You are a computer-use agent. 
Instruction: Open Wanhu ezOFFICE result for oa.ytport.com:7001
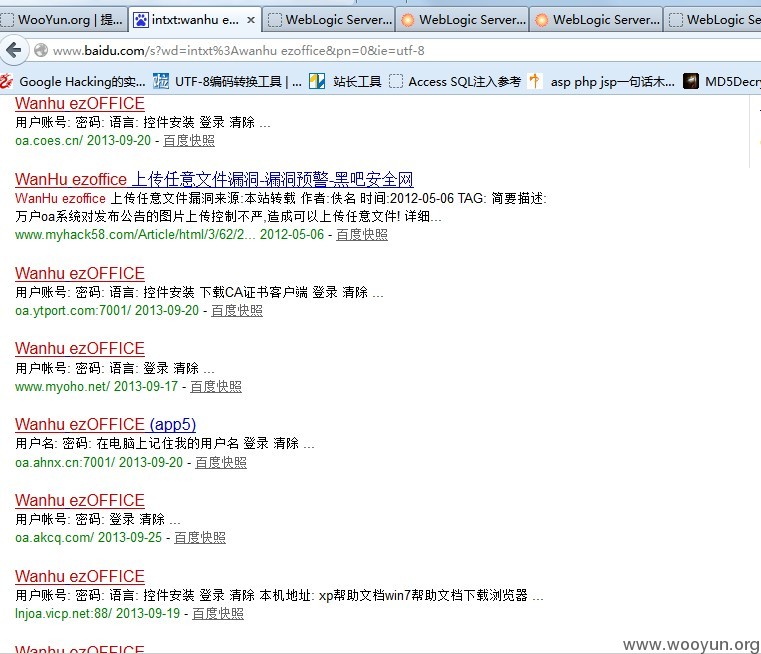80,273
